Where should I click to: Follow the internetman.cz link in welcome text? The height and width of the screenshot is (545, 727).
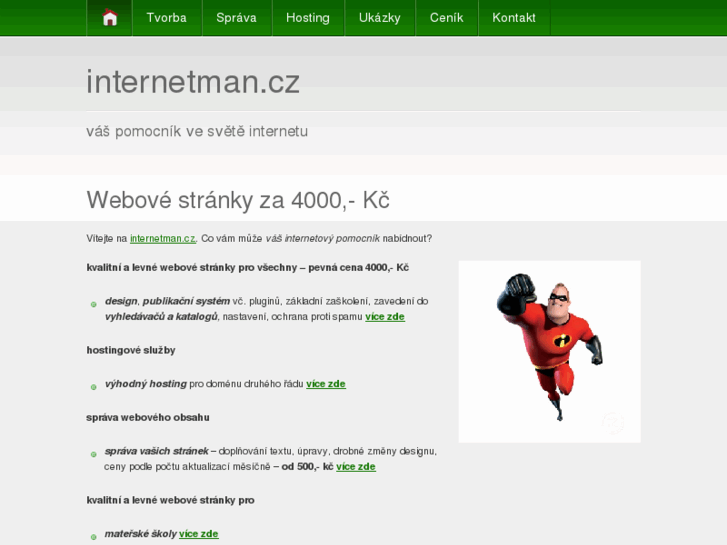(163, 238)
